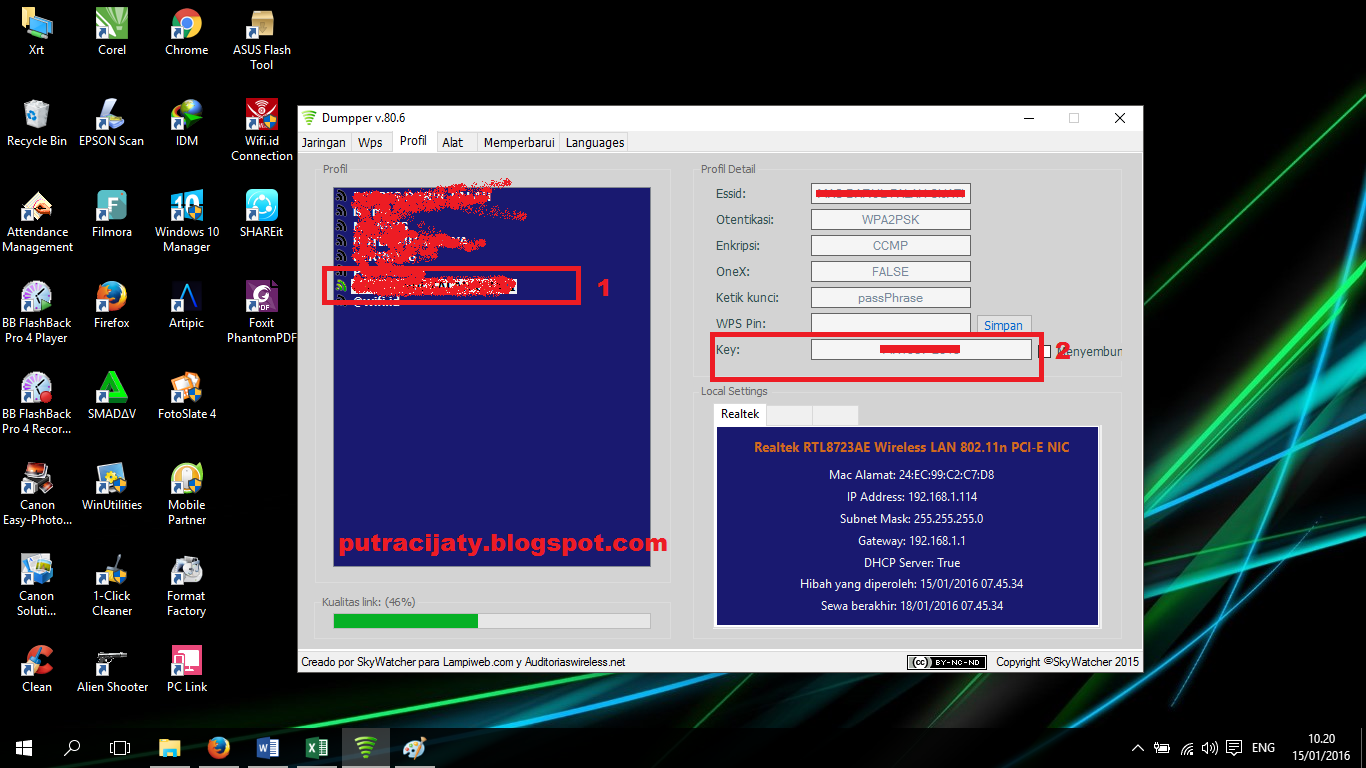1366x768 pixels.
Task: Open the Format Factory icon
Action: [187, 585]
